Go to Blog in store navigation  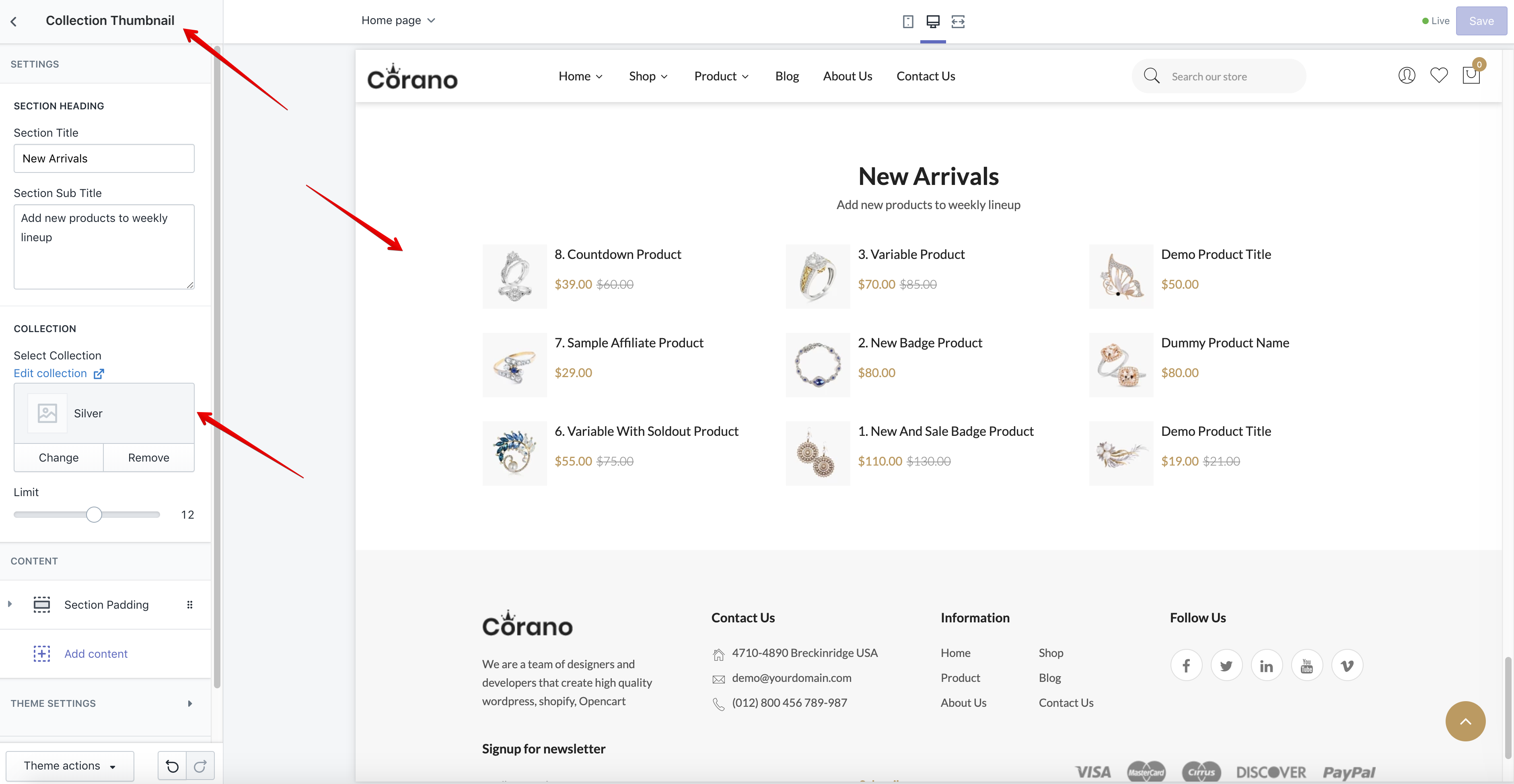(x=786, y=76)
